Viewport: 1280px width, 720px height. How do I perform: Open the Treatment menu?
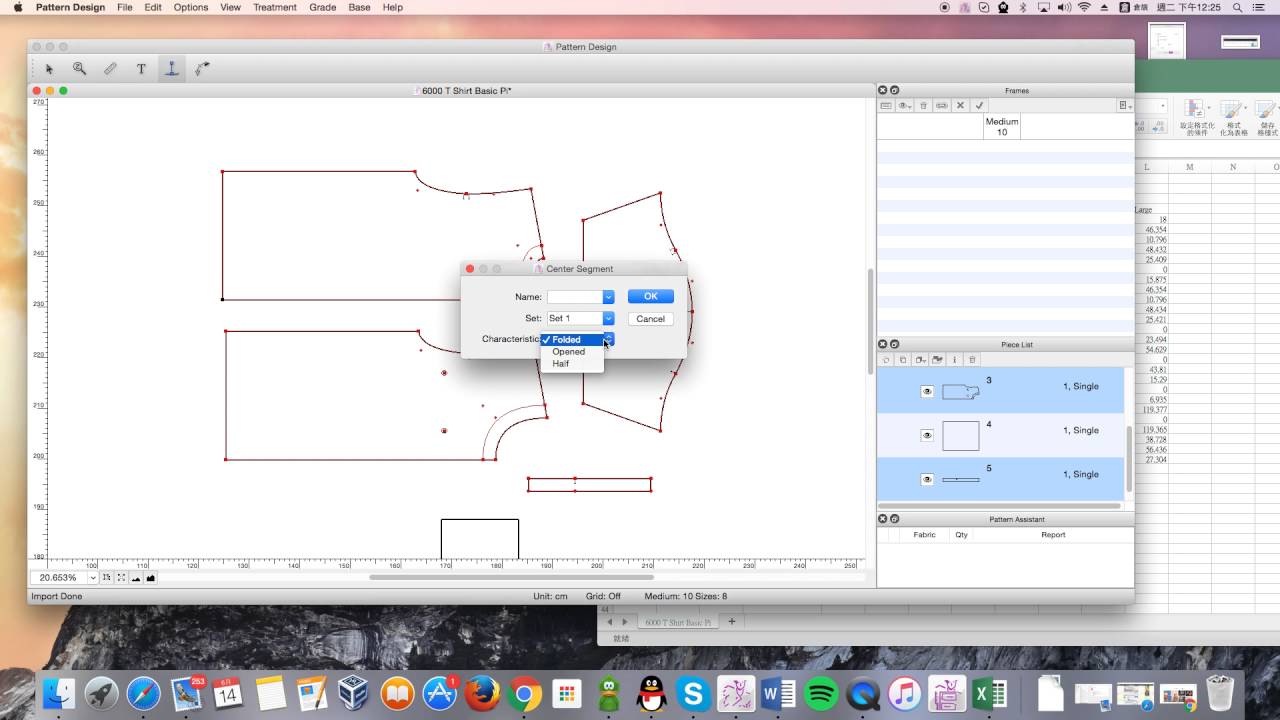(x=275, y=7)
